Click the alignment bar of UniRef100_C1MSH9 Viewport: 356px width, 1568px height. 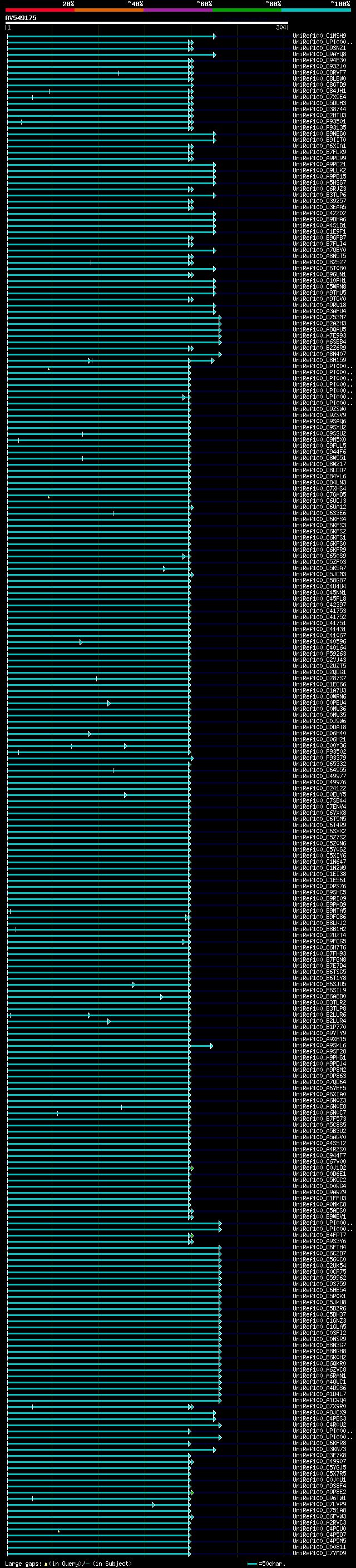(111, 37)
